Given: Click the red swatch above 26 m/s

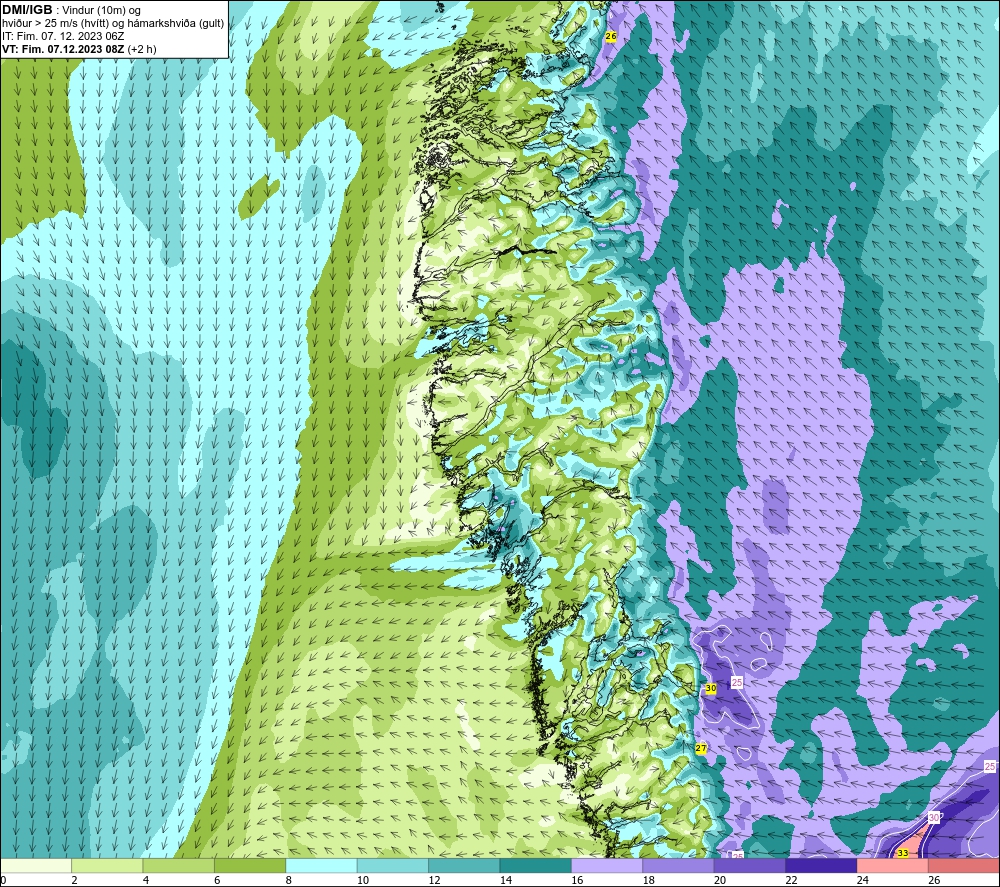Looking at the screenshot, I should click(x=964, y=865).
